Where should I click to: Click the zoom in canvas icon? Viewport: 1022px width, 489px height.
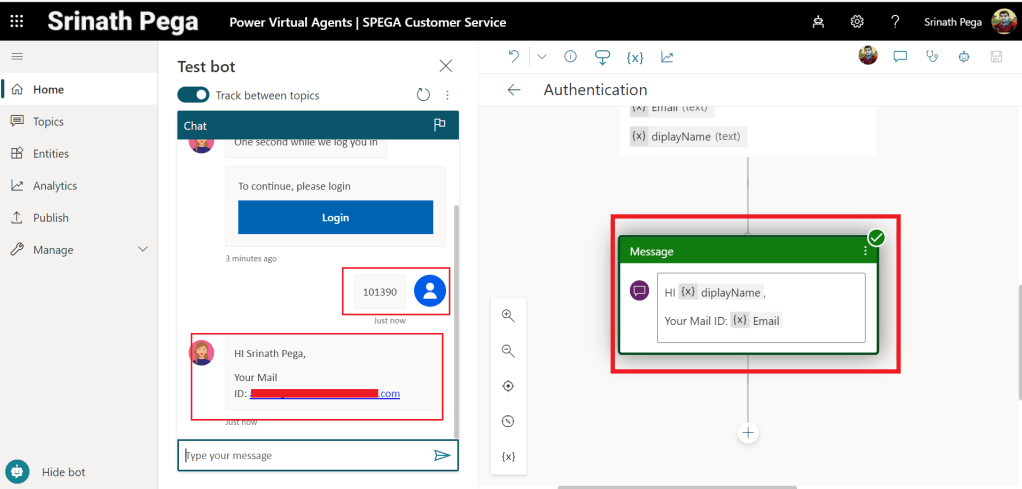coord(508,316)
